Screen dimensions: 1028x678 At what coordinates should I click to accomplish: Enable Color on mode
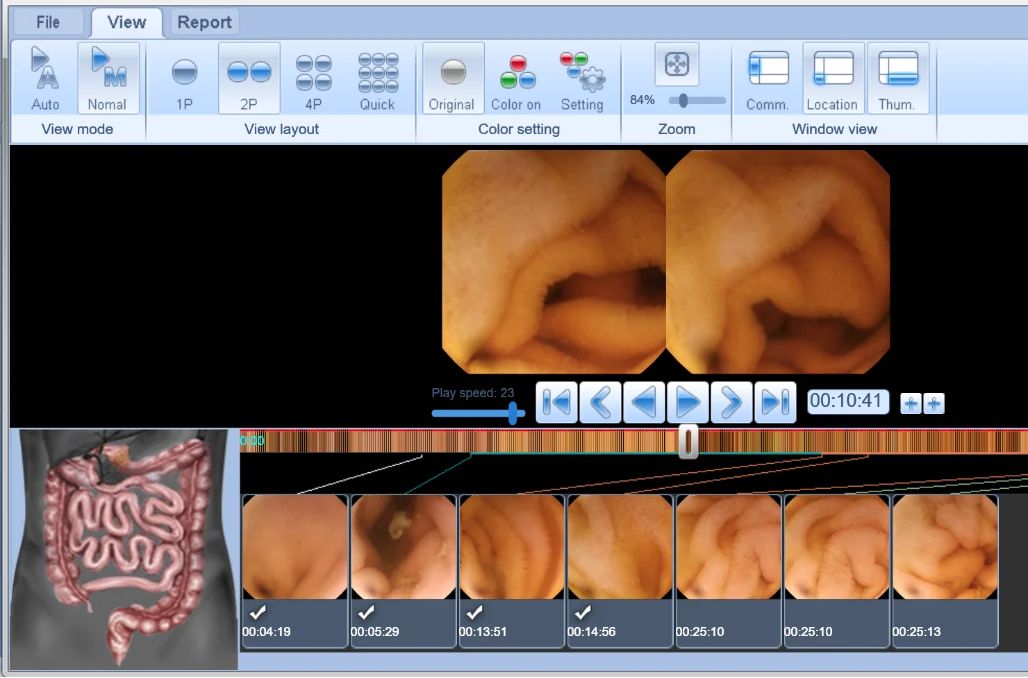pos(516,78)
